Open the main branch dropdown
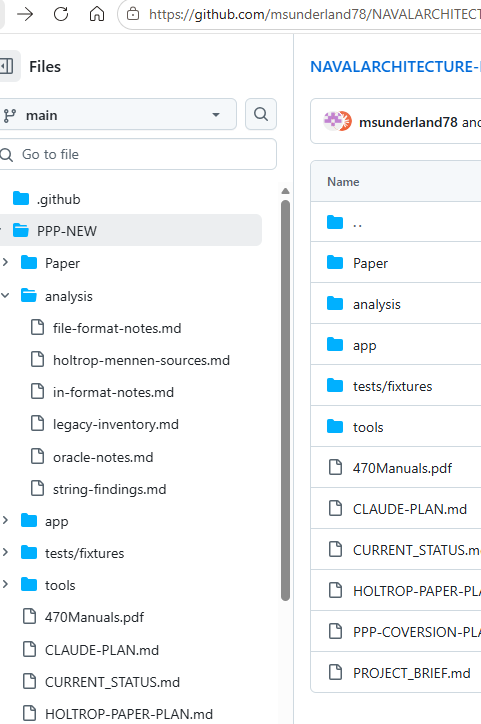 point(117,115)
